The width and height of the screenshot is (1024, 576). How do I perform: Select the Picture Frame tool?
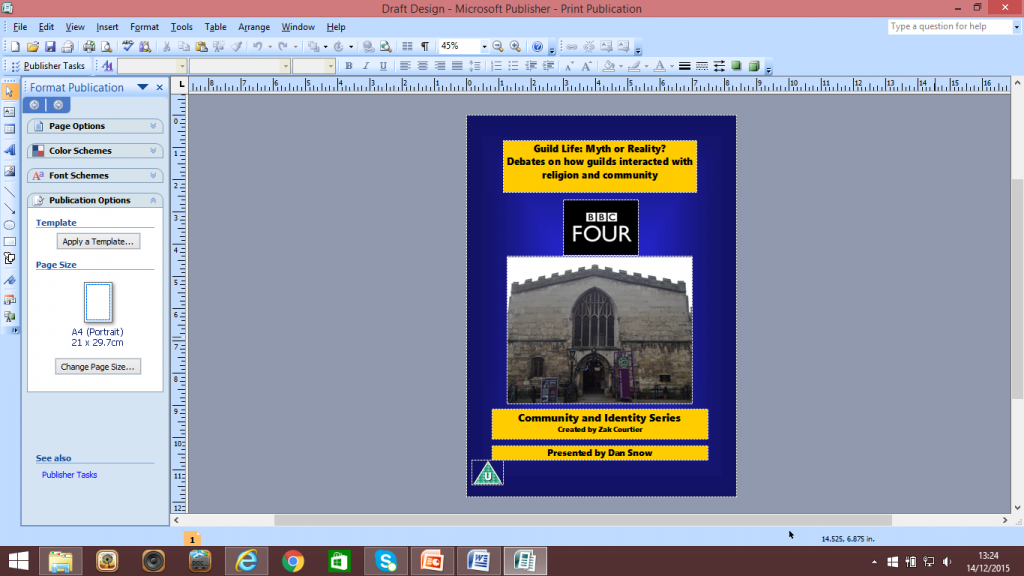click(x=9, y=171)
